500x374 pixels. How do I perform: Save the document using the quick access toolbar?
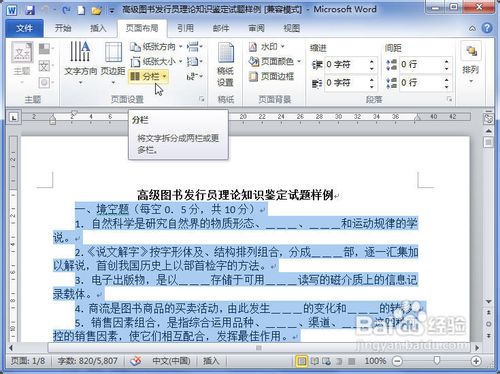tap(30, 10)
